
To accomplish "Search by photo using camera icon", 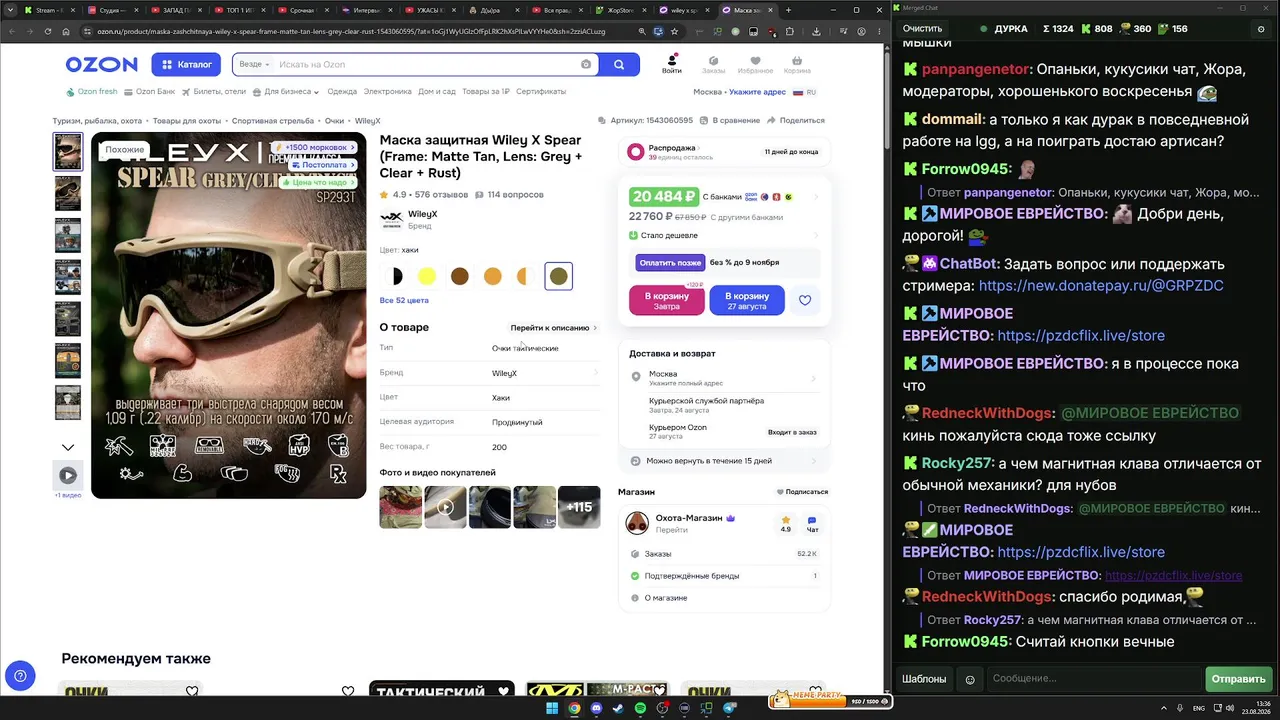I will [586, 64].
